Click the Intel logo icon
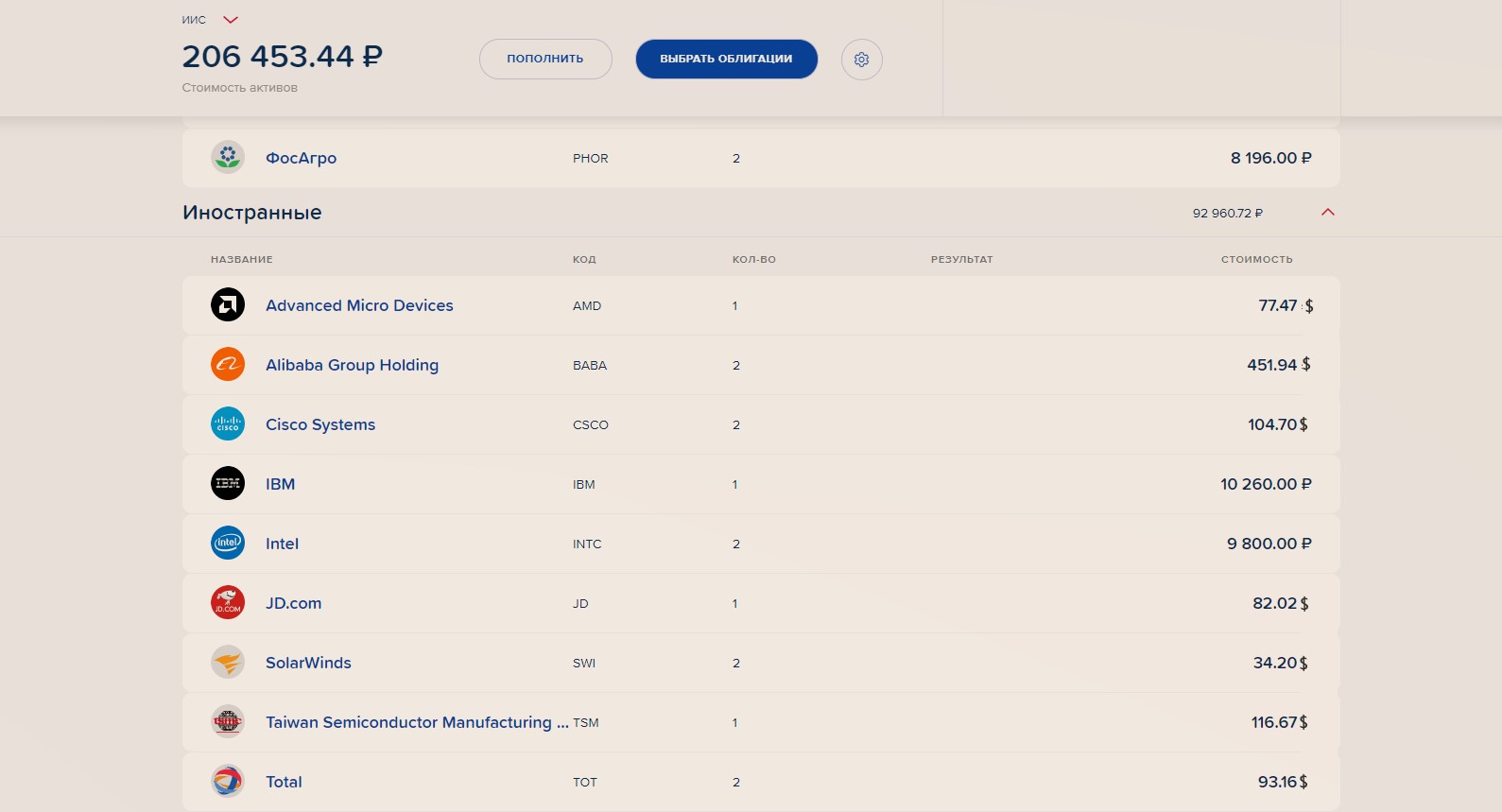Screen dimensions: 1502x812 (x=228, y=543)
